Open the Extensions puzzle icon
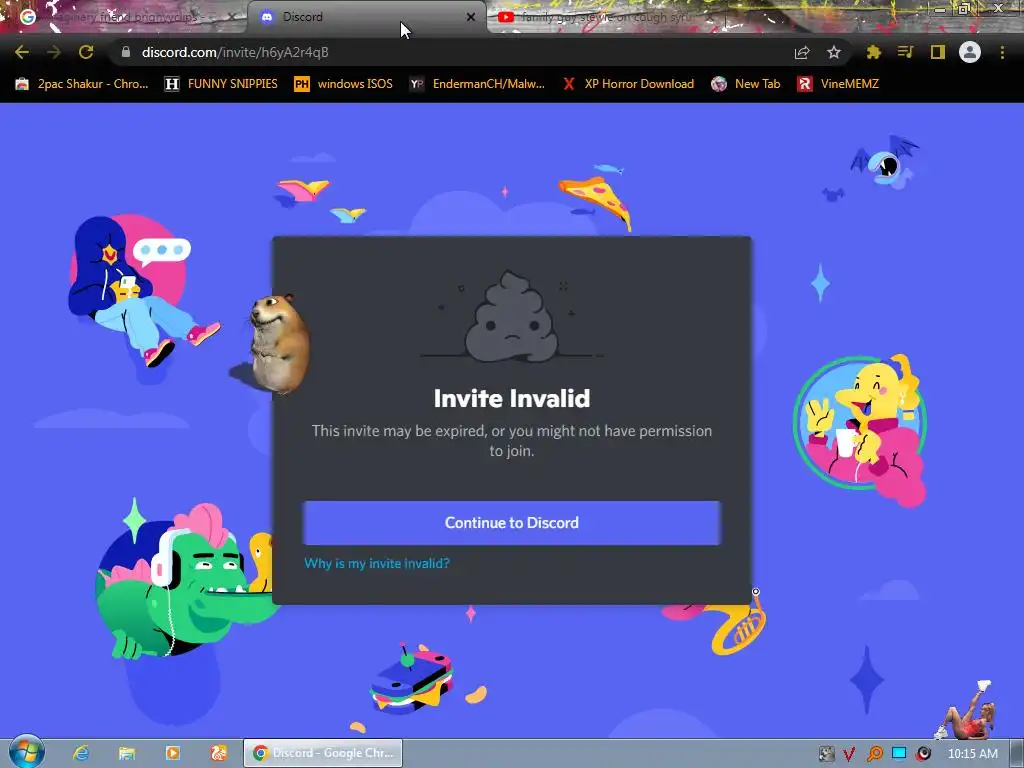This screenshot has height=768, width=1024. [x=873, y=52]
